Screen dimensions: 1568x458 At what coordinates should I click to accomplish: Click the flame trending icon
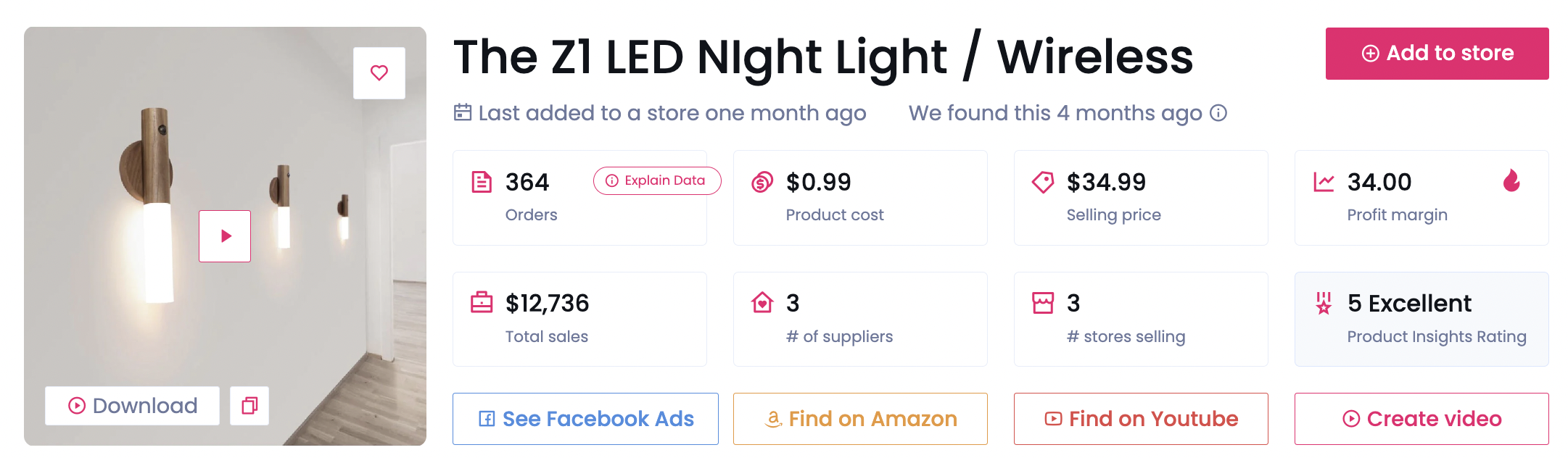point(1511,180)
